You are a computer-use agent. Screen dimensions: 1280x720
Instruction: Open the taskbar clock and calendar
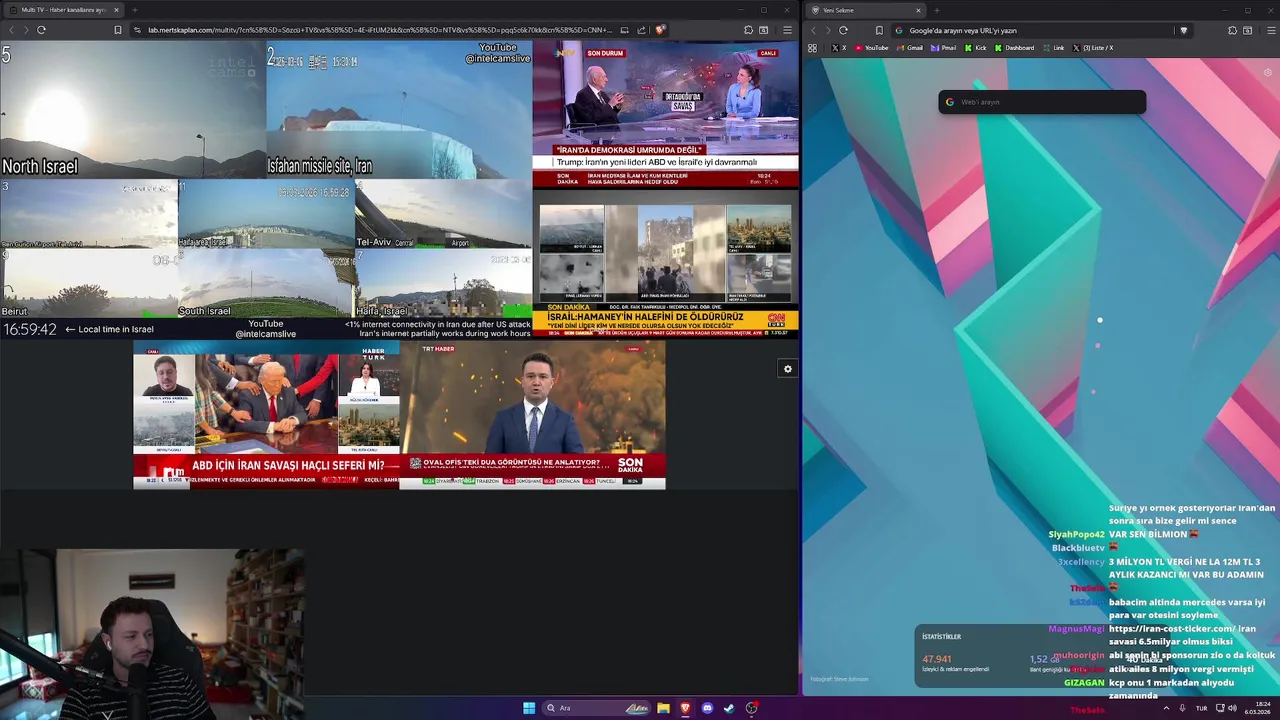click(1257, 708)
